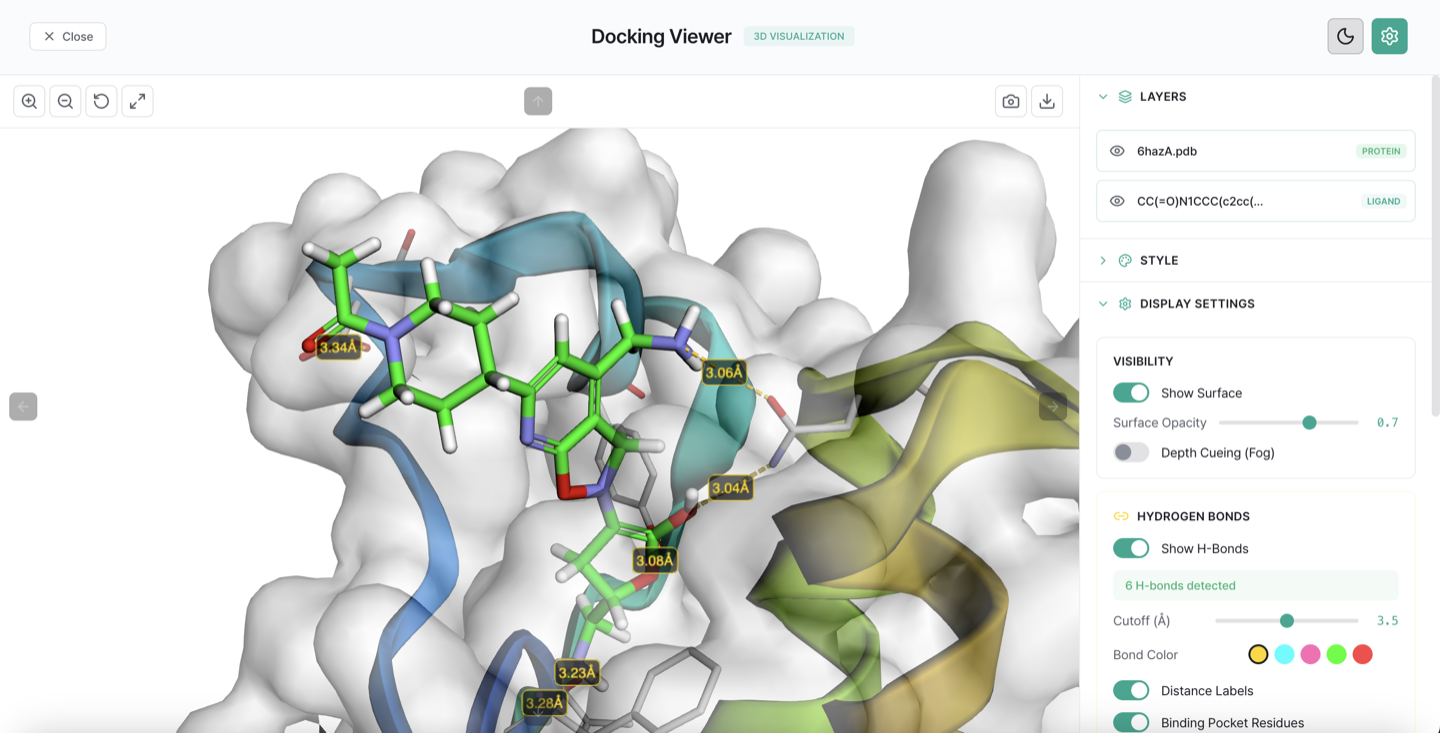Open settings with the gear icon
The image size is (1440, 733).
tap(1389, 36)
